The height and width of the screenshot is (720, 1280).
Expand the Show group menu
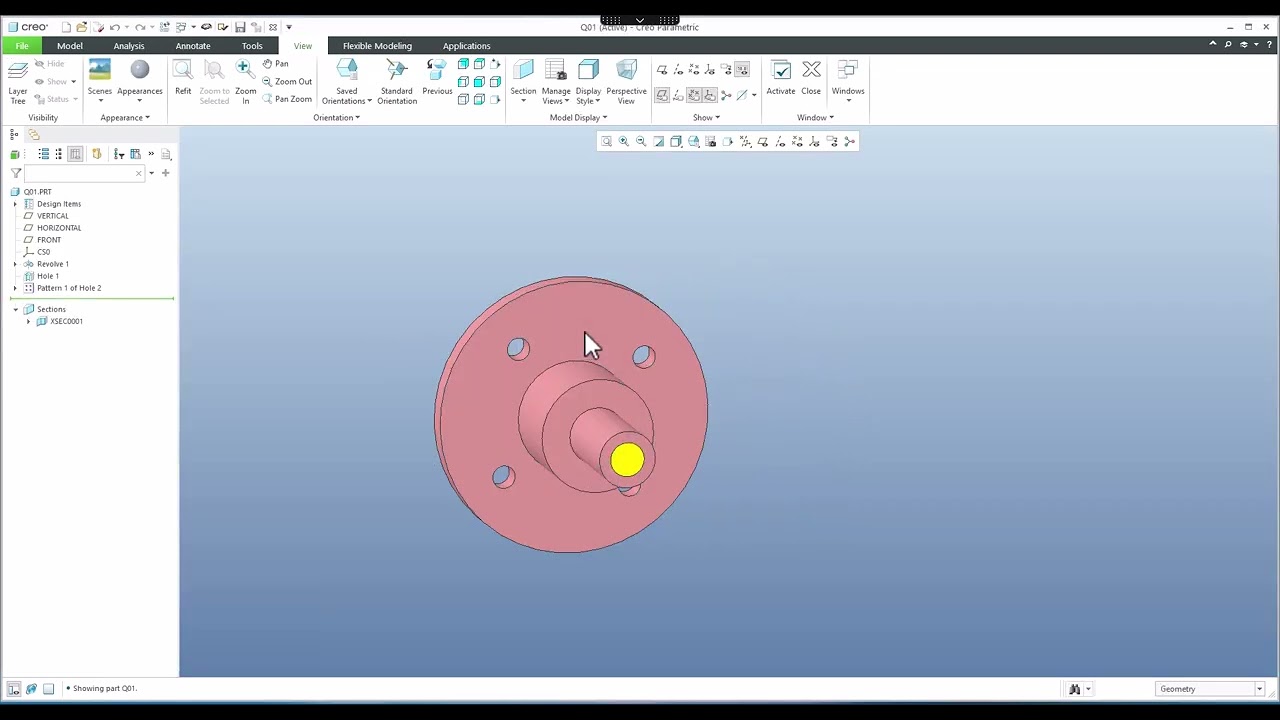click(706, 118)
